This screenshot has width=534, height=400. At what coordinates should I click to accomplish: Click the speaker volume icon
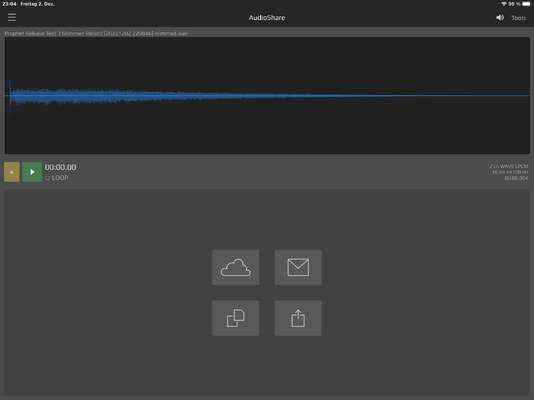point(500,17)
